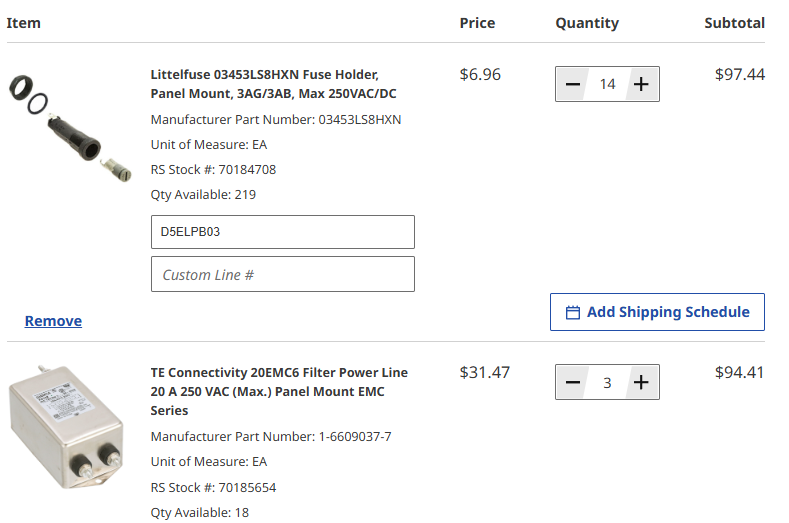Remove the fuse holder from cart
Viewport: 789px width, 523px height.
(53, 321)
